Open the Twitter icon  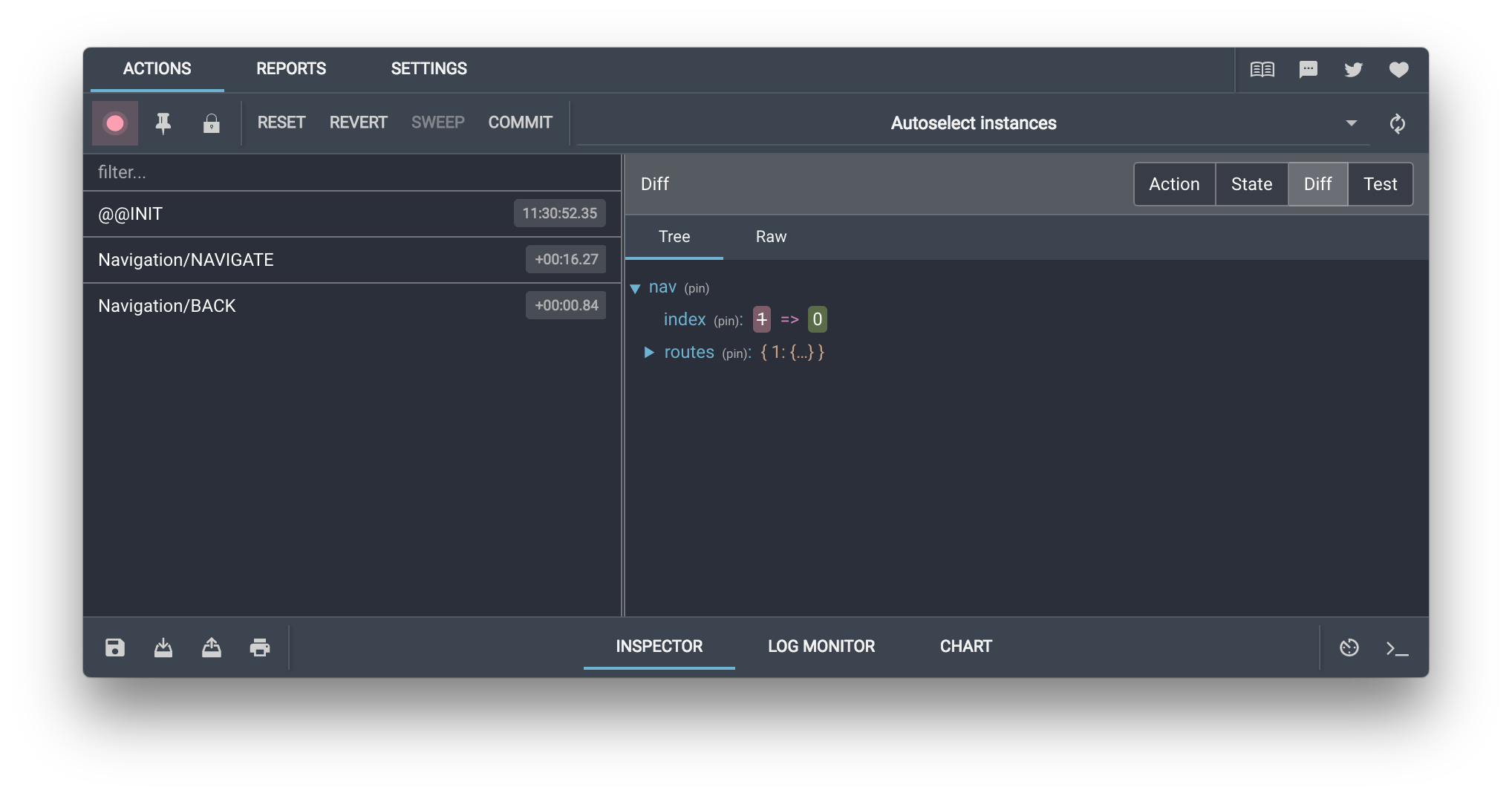click(x=1353, y=69)
